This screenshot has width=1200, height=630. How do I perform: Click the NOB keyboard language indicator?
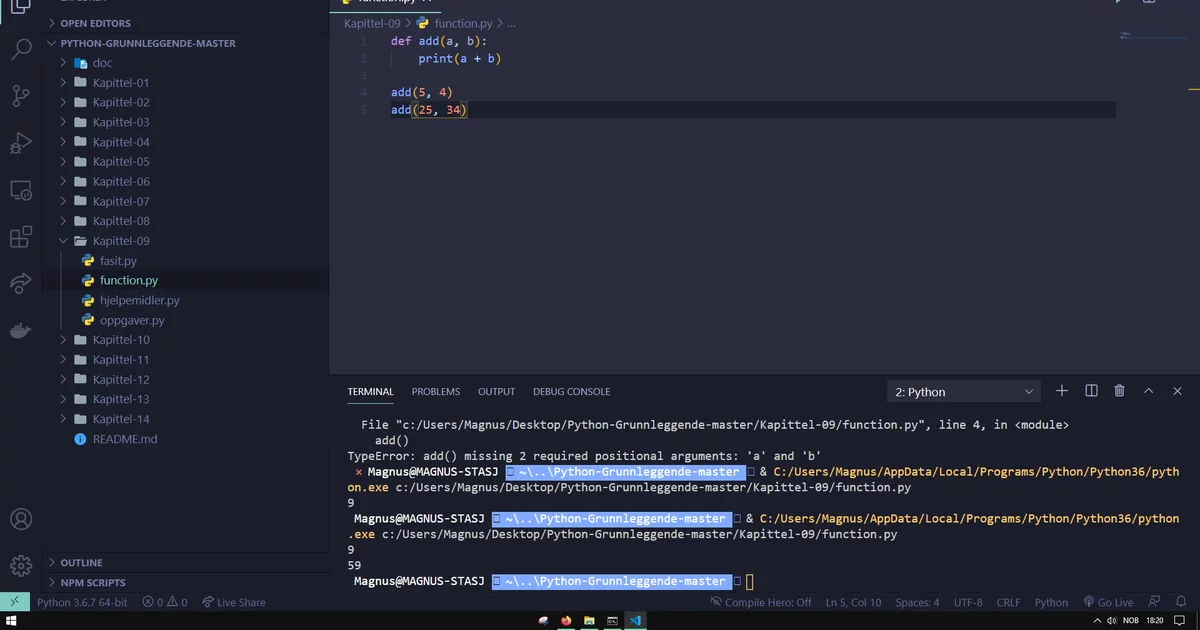(x=1131, y=621)
